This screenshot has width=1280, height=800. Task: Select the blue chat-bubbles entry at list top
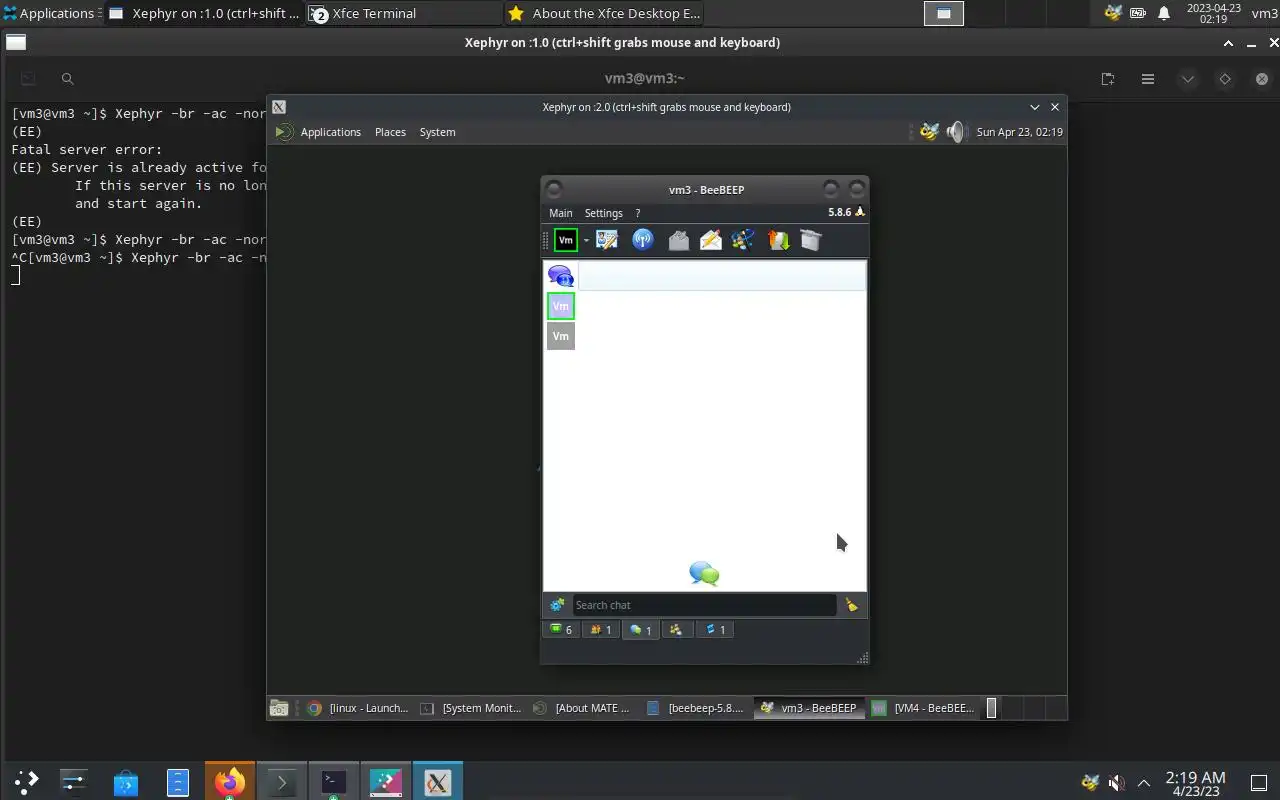click(x=561, y=276)
